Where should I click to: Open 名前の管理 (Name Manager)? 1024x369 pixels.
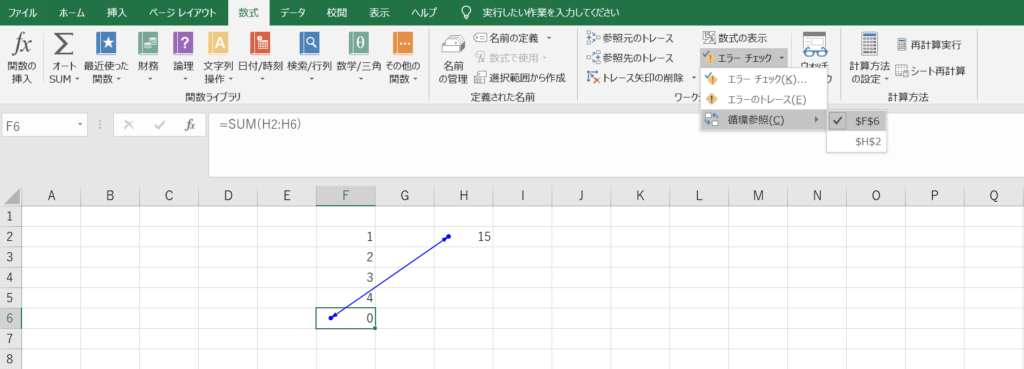pyautogui.click(x=453, y=59)
